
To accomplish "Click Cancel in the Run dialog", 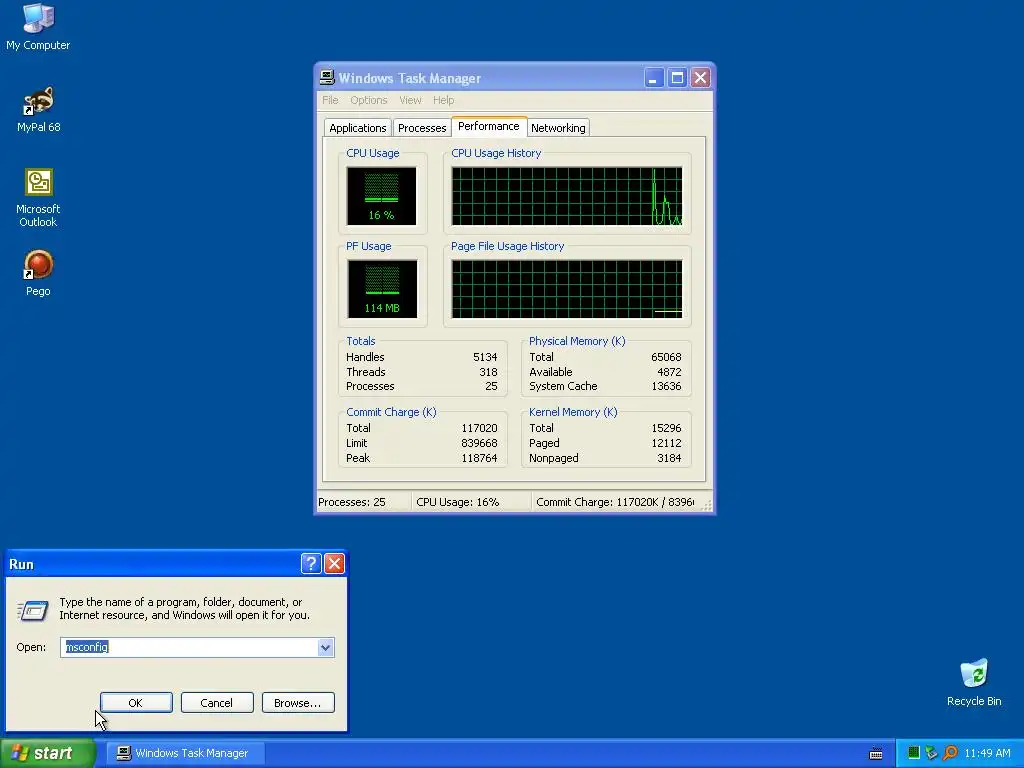I will (x=217, y=703).
